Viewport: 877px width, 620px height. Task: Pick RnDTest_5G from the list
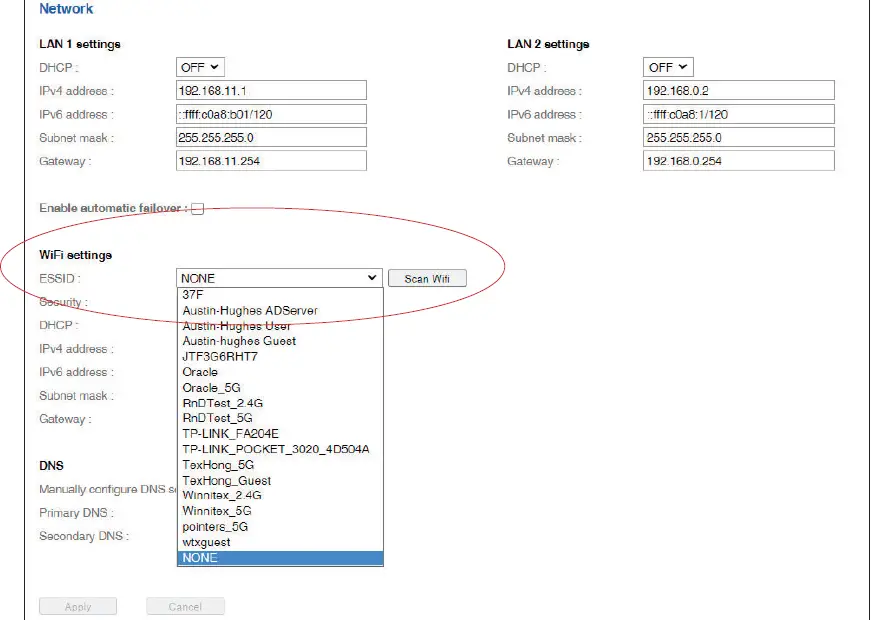coord(280,418)
